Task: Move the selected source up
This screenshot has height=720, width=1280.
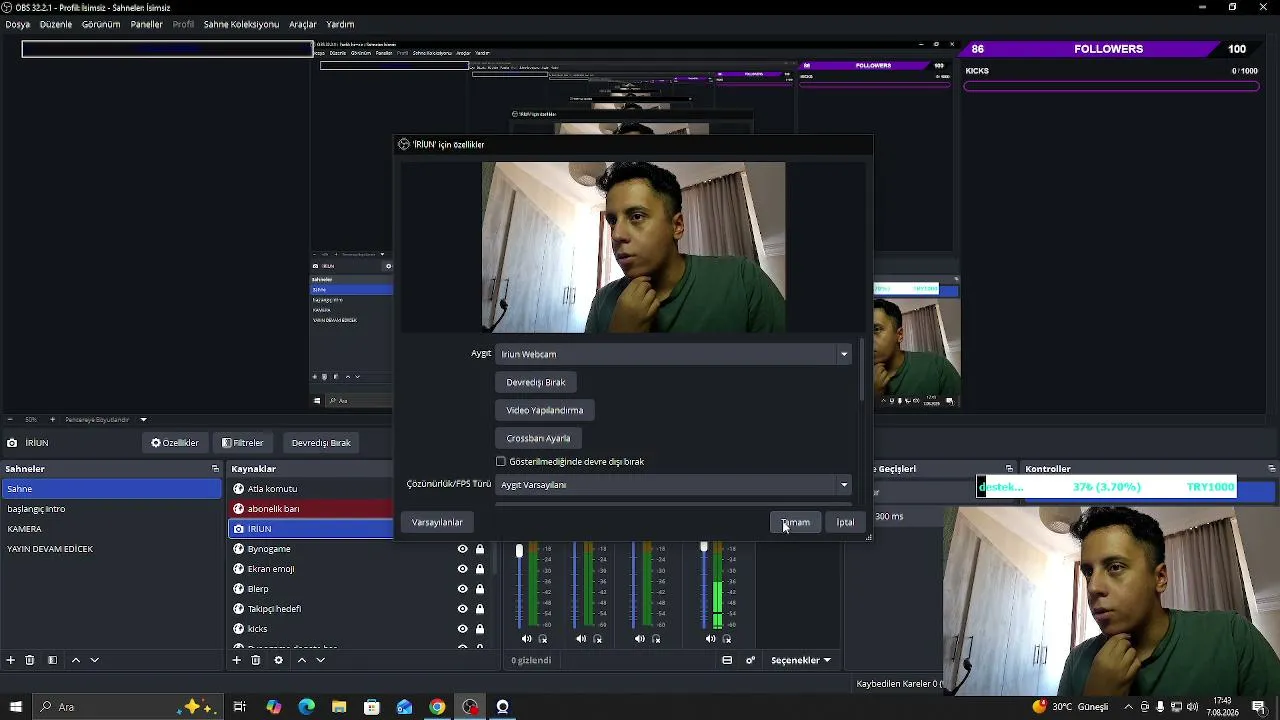Action: coord(301,660)
